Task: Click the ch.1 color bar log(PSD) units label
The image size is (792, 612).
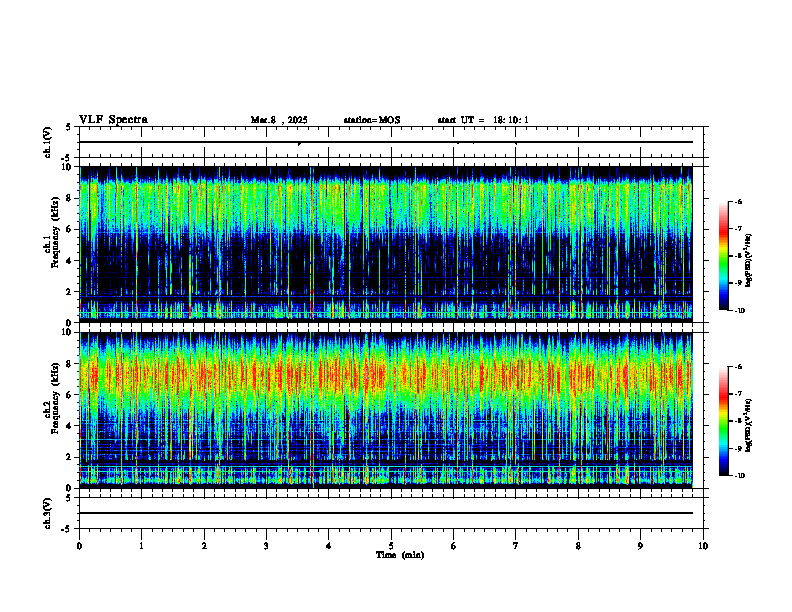Action: [x=749, y=260]
